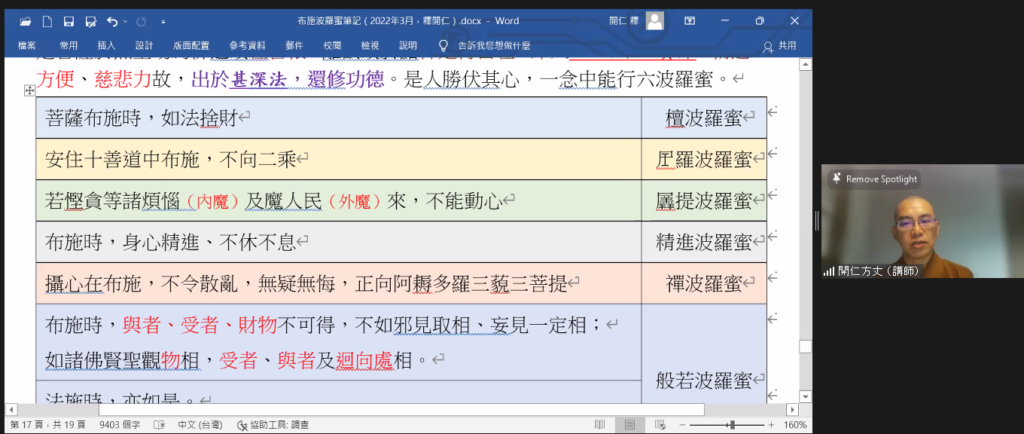Save the document with the floppy icon
This screenshot has height=434, width=1024.
[68, 20]
